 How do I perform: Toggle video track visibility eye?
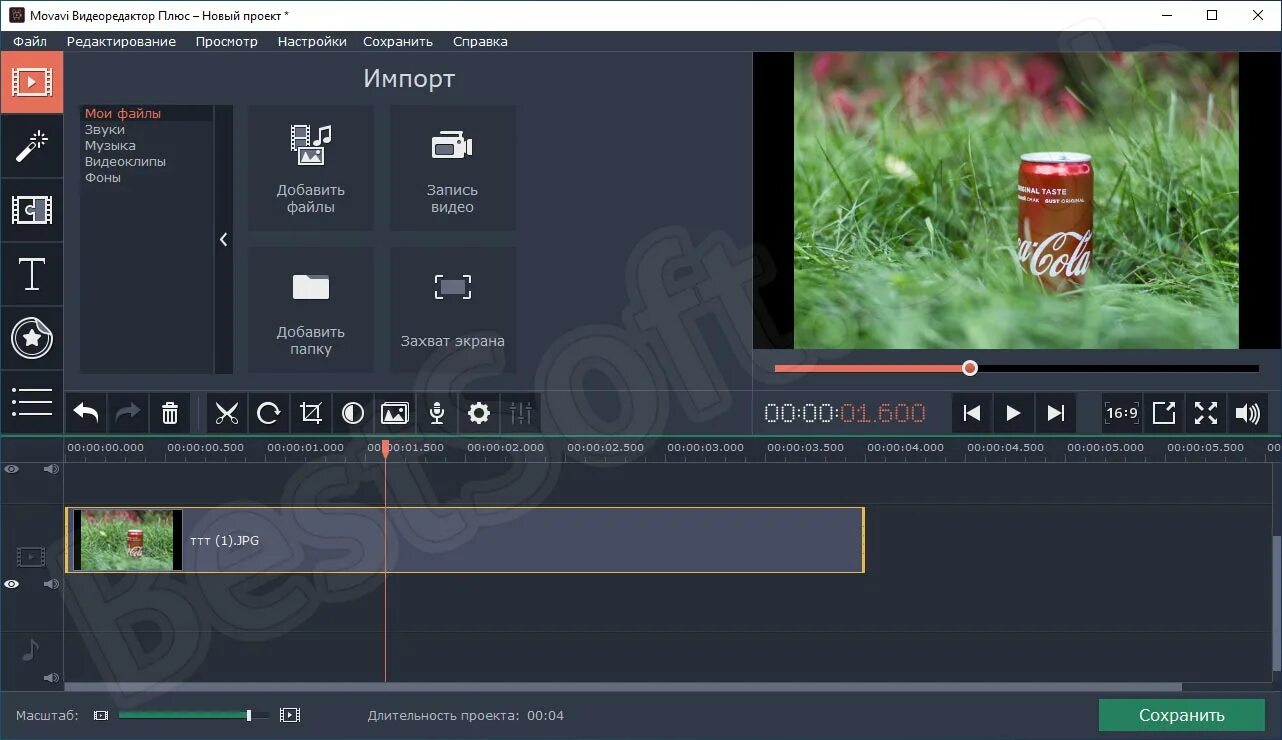(x=11, y=584)
